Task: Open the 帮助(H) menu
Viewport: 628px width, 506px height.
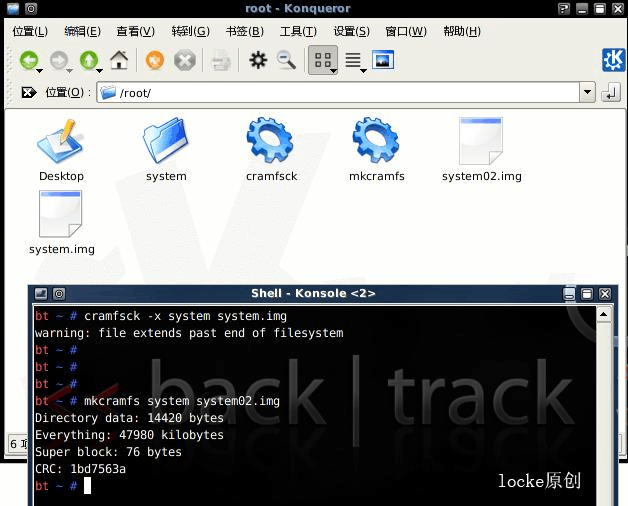Action: tap(462, 31)
